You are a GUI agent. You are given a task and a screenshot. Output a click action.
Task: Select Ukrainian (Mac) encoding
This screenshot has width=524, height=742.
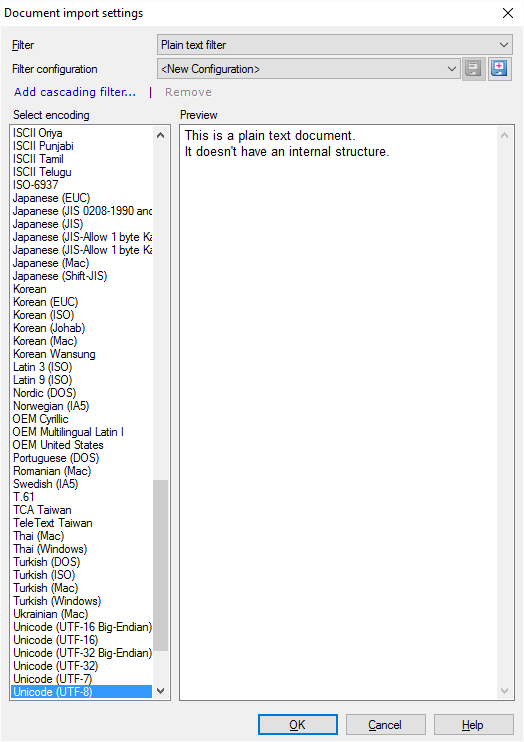pyautogui.click(x=81, y=614)
